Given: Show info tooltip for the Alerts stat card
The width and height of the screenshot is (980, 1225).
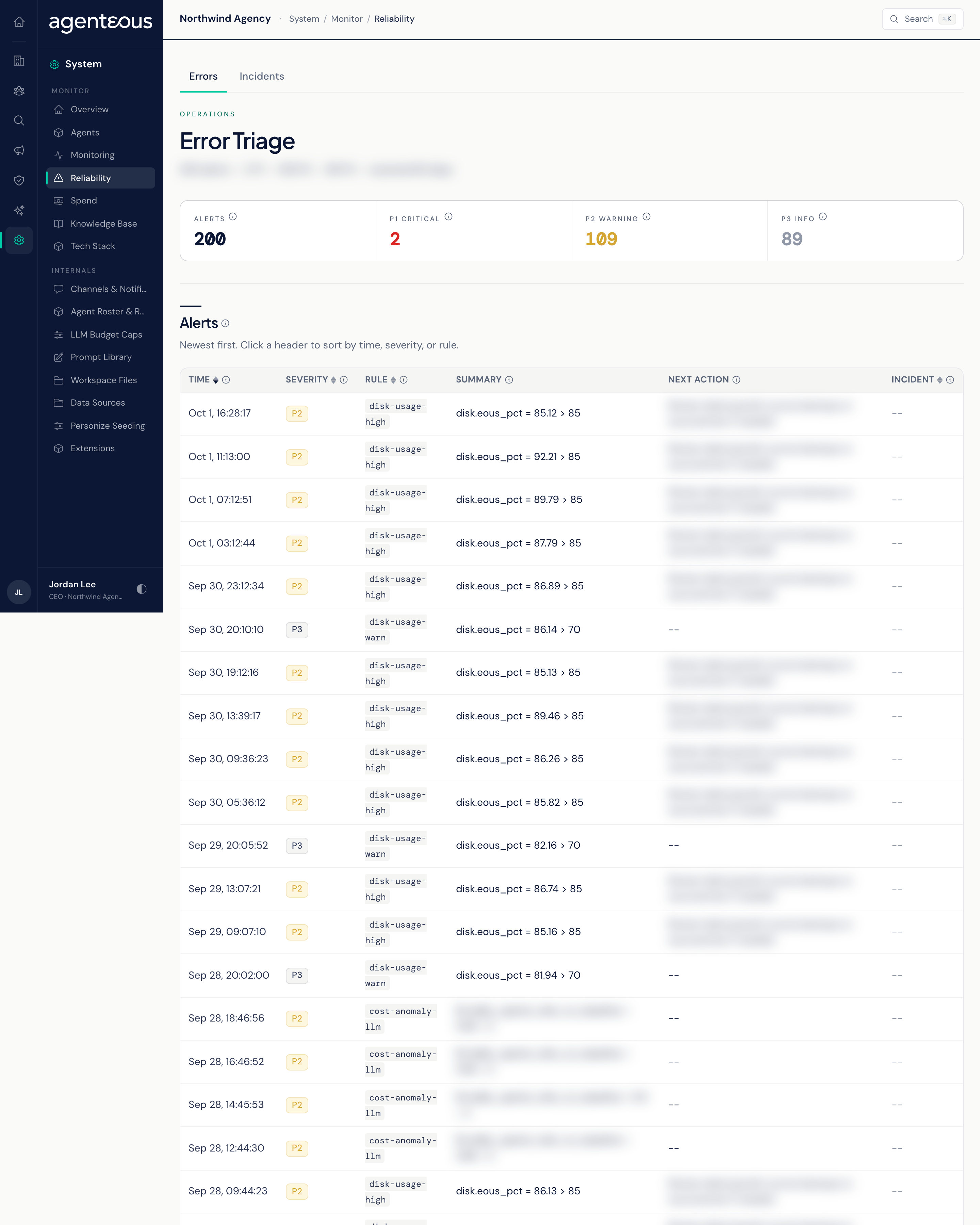Looking at the screenshot, I should click(x=233, y=217).
